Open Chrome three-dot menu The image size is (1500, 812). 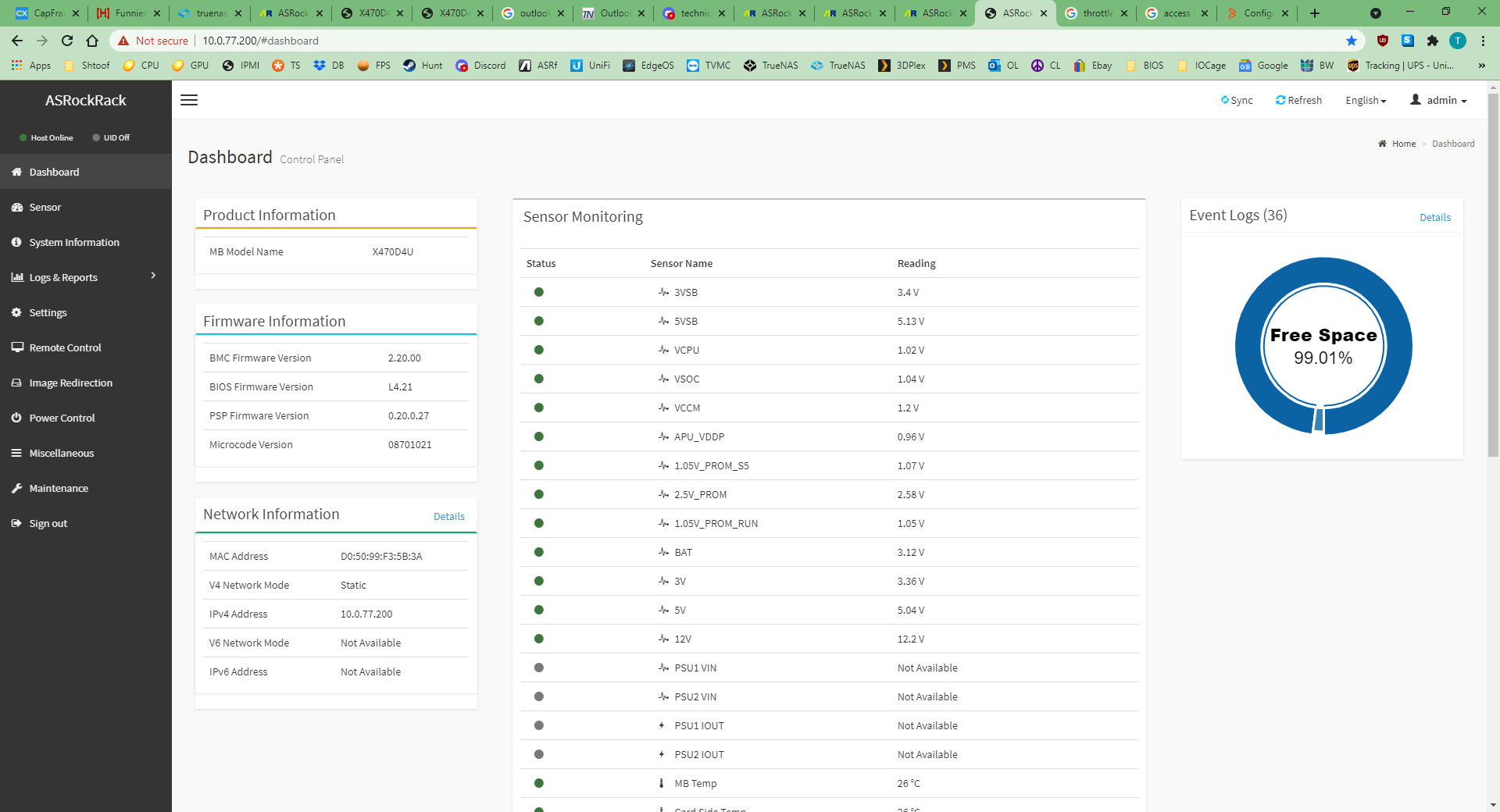click(x=1483, y=41)
